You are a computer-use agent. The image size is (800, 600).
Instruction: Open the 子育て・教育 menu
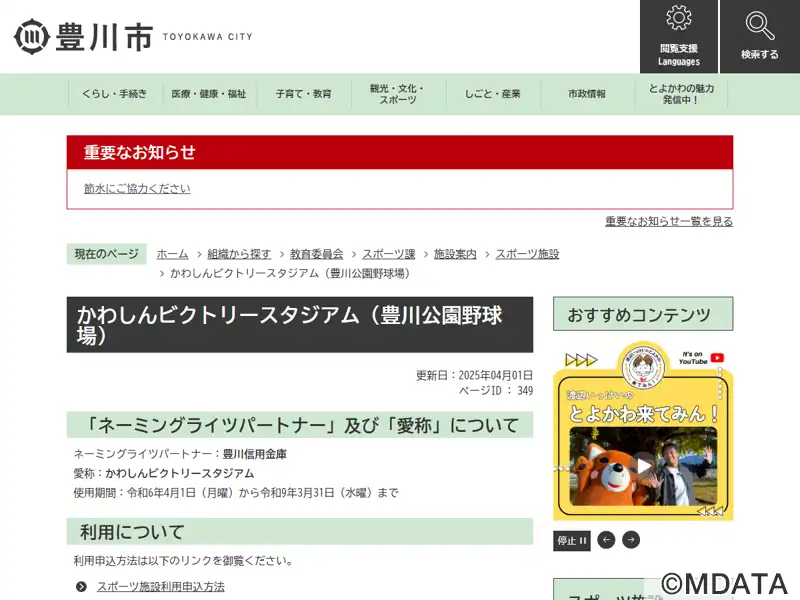(x=304, y=94)
